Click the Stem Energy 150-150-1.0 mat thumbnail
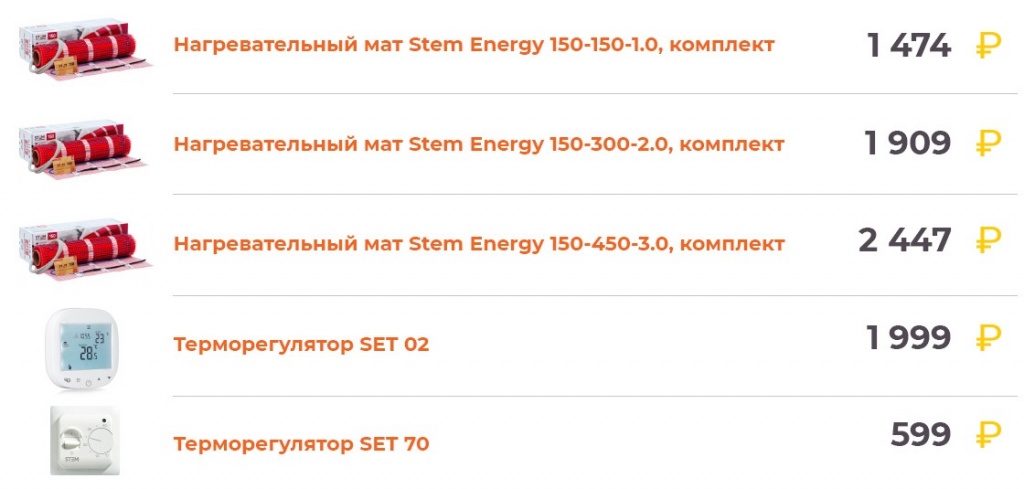The image size is (1024, 489). (x=85, y=47)
